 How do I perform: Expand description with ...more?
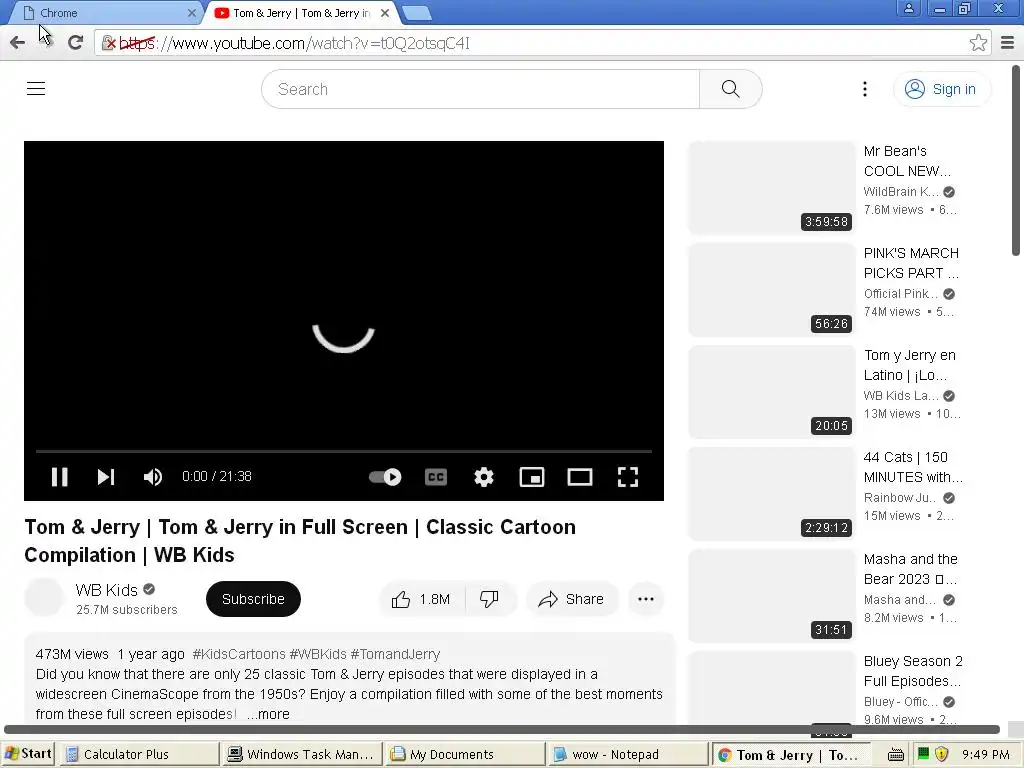coord(268,714)
